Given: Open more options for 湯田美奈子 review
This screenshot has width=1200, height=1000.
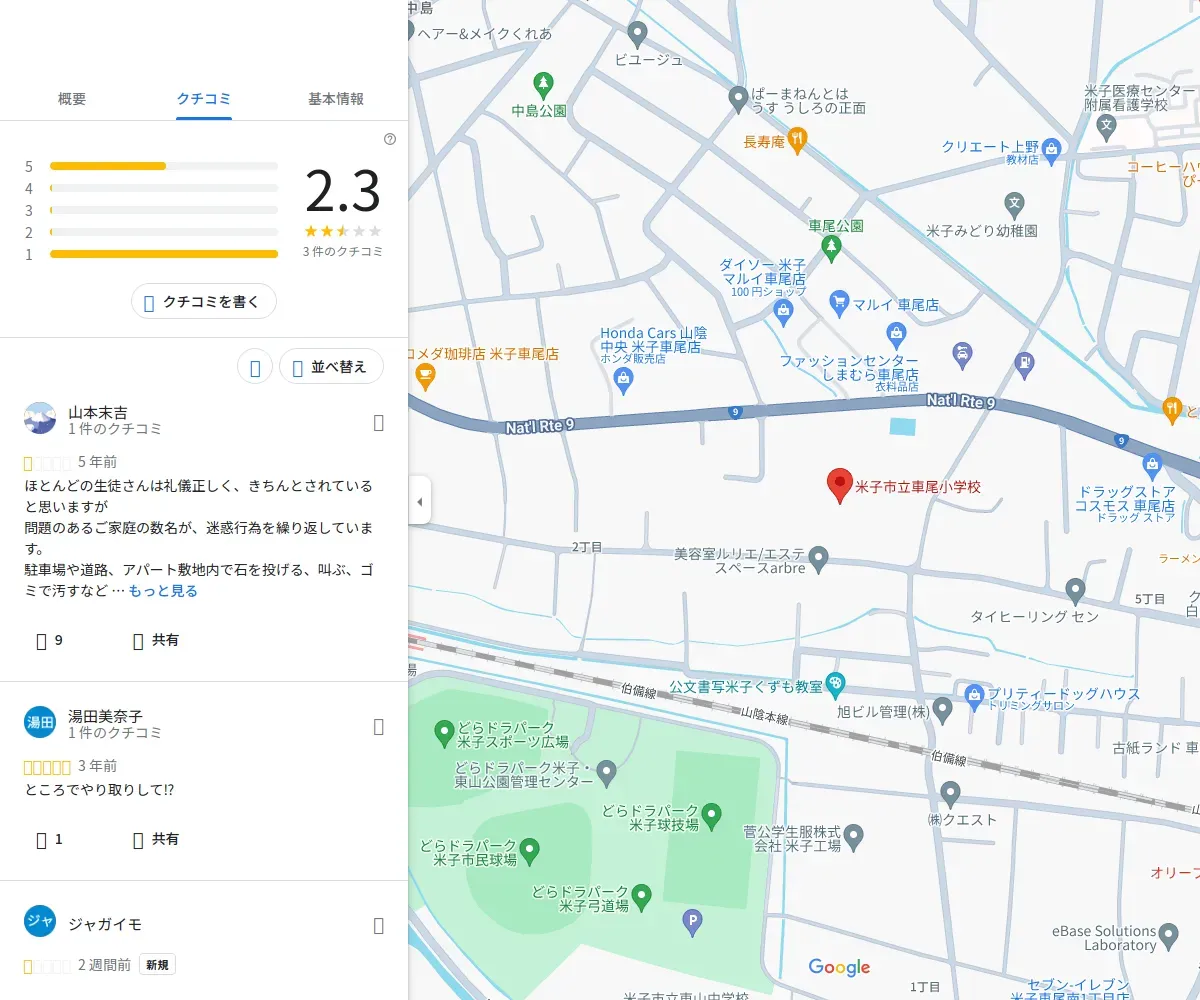Looking at the screenshot, I should click(378, 727).
